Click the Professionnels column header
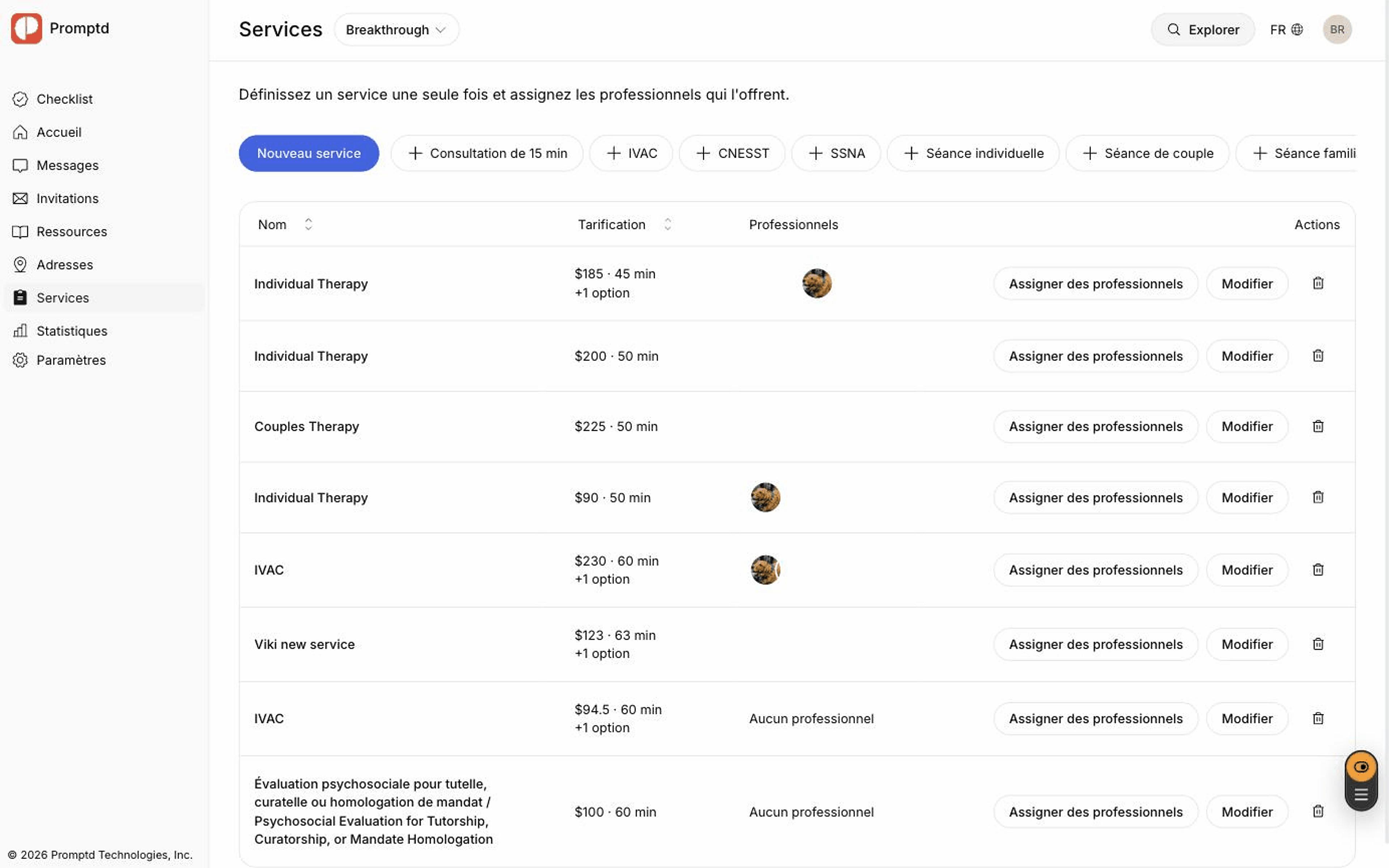This screenshot has width=1389, height=868. point(793,225)
